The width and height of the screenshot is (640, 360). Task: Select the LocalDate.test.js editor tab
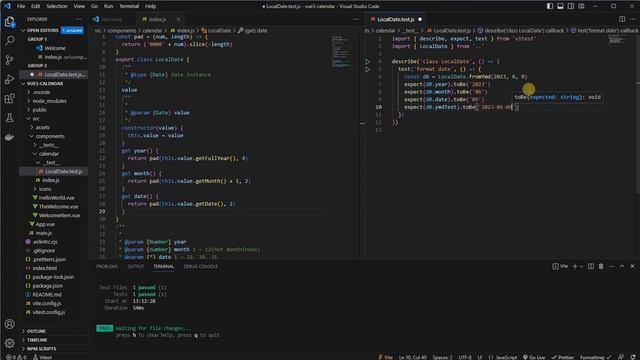click(396, 19)
